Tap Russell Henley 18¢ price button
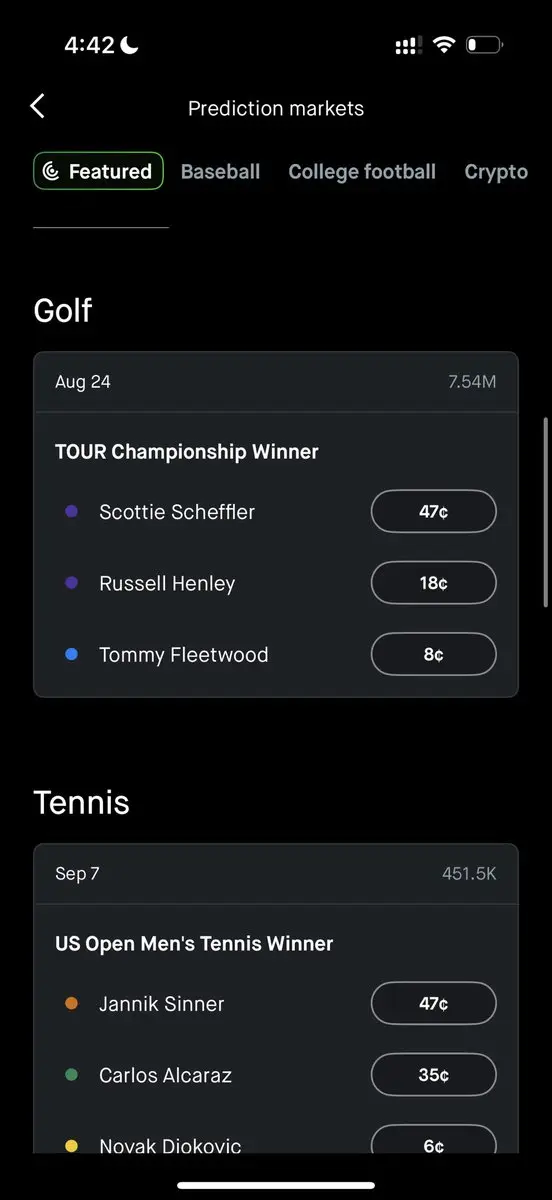Image resolution: width=552 pixels, height=1200 pixels. click(434, 583)
